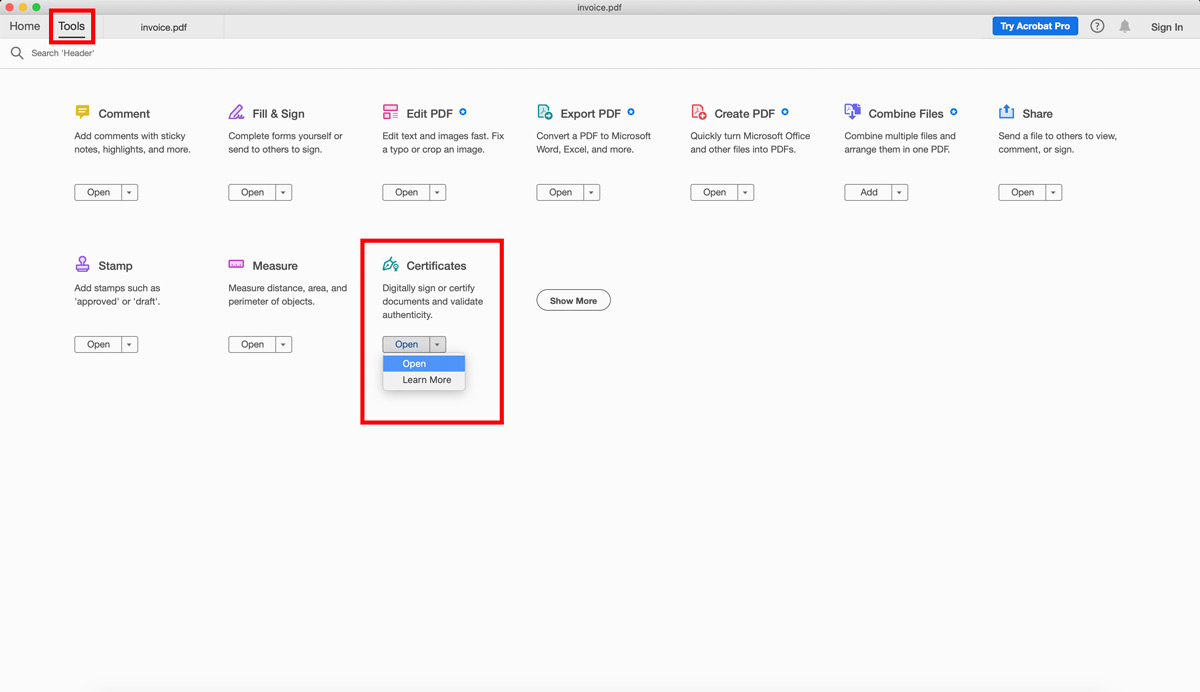Collapse the Certificates Open dropdown arrow

(438, 344)
